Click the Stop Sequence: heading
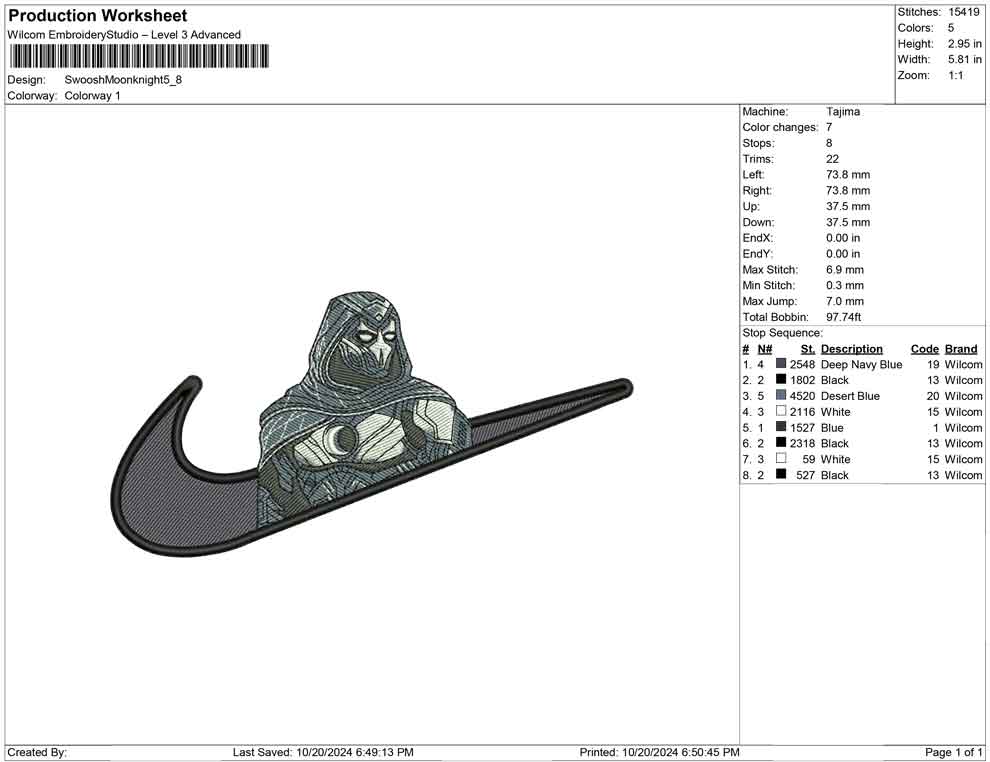 (x=782, y=333)
